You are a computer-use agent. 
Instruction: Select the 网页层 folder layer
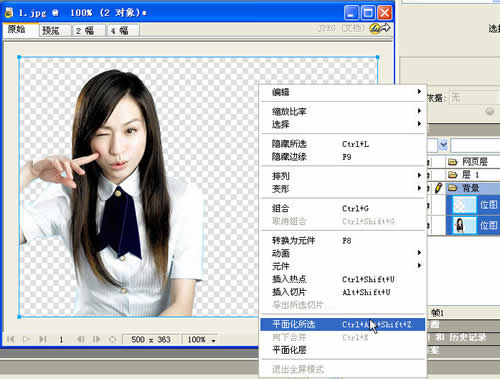point(473,162)
